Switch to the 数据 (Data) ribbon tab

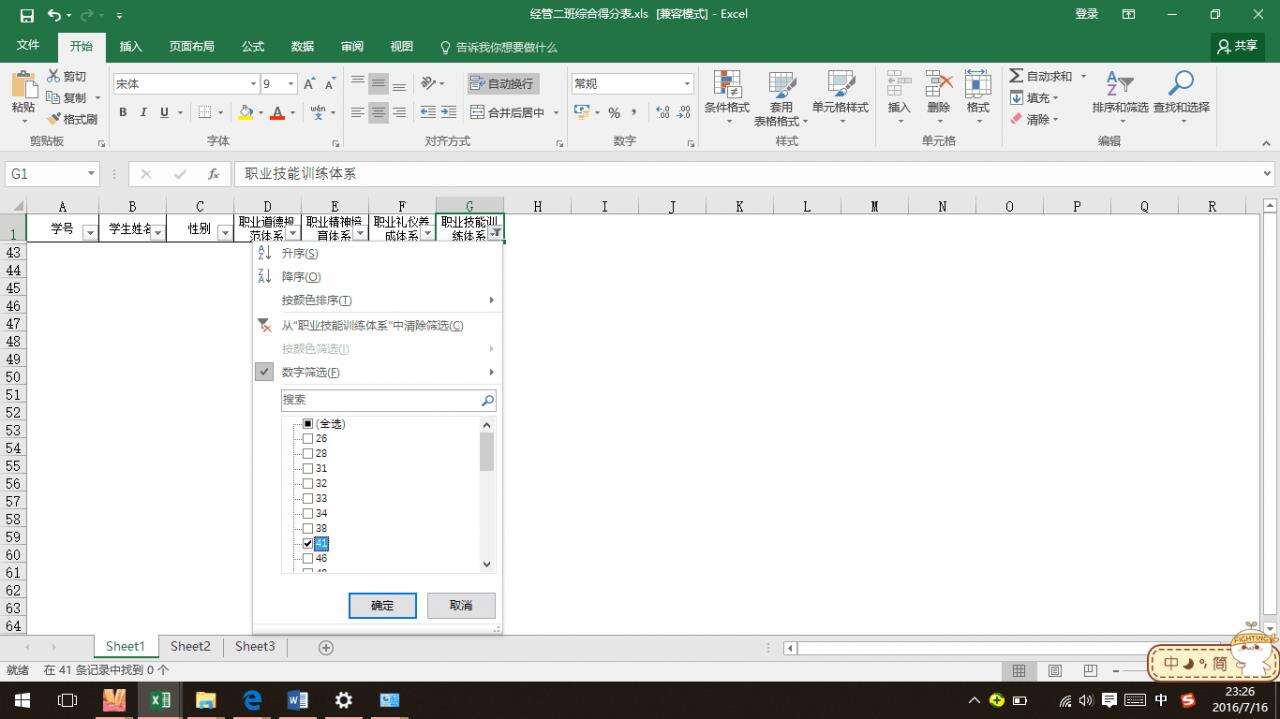pyautogui.click(x=302, y=47)
